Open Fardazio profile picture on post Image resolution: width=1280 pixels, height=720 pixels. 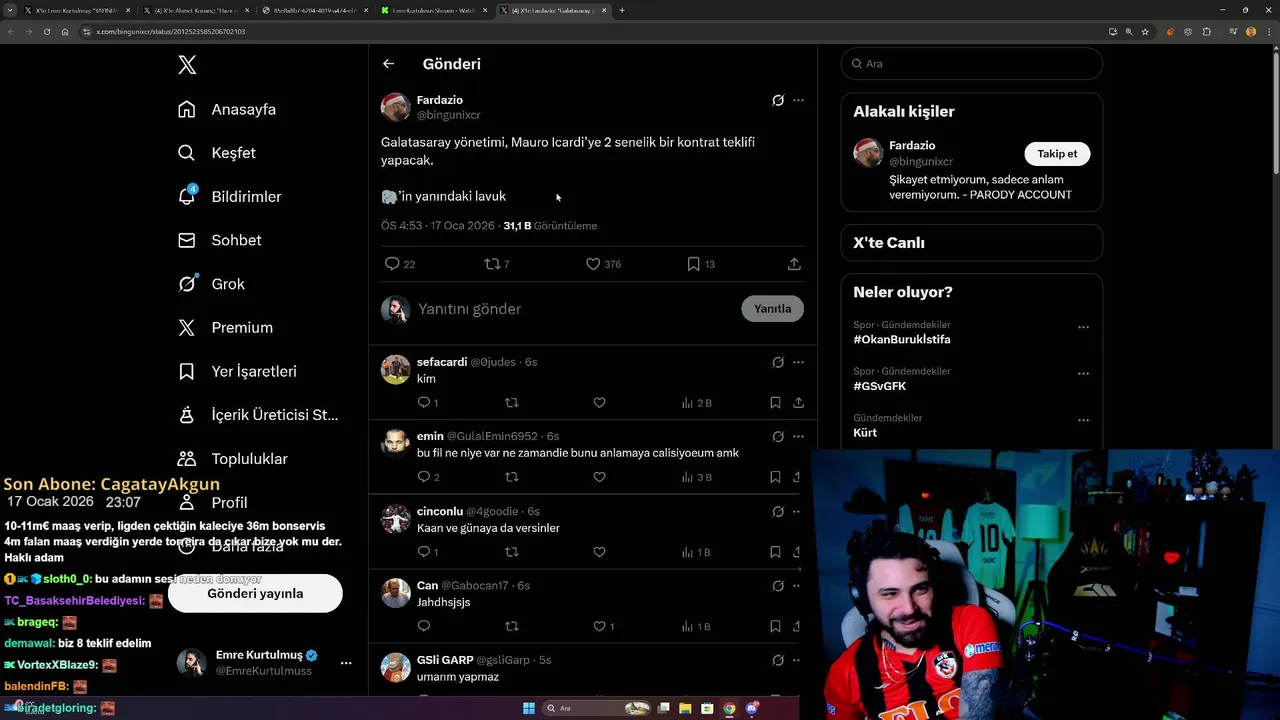point(396,107)
